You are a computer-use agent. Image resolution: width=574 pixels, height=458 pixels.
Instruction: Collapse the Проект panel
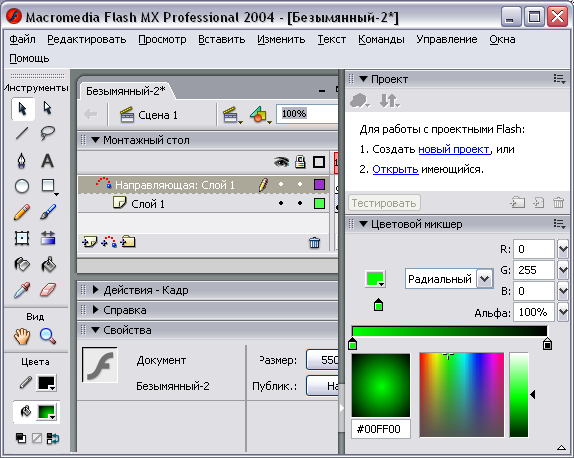363,79
